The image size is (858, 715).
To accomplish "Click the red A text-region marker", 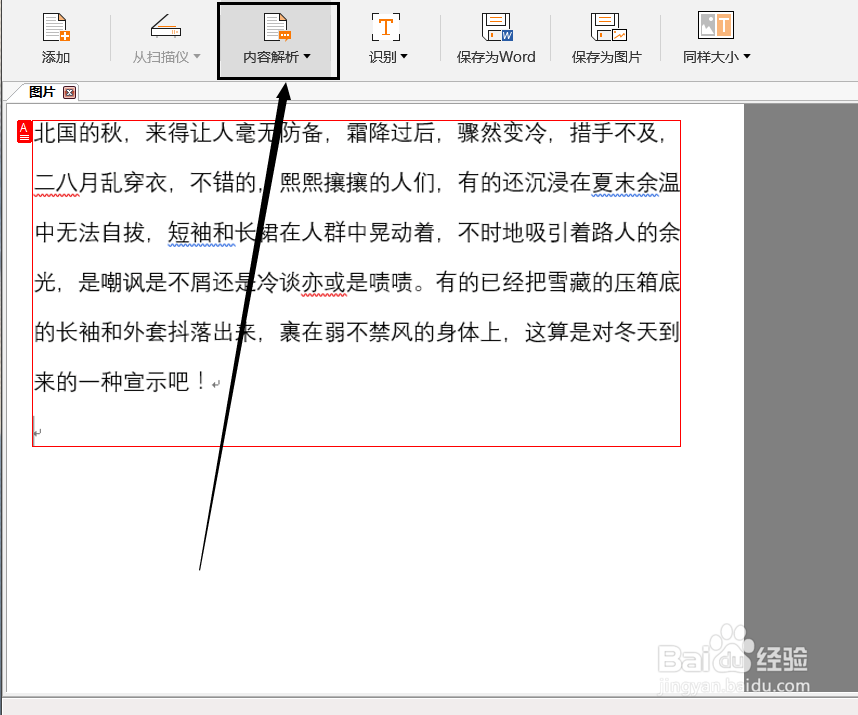I will 23,132.
